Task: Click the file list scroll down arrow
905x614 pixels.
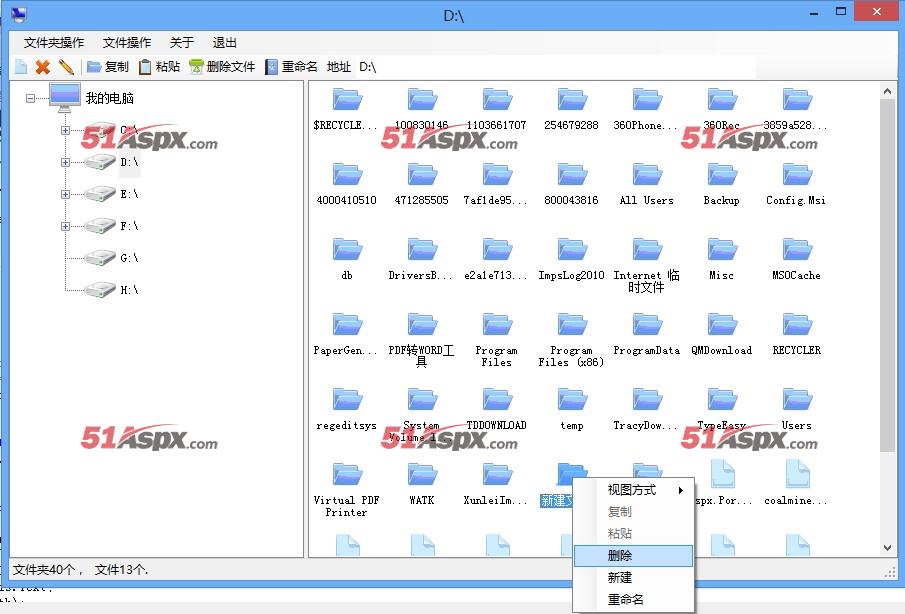Action: (888, 548)
